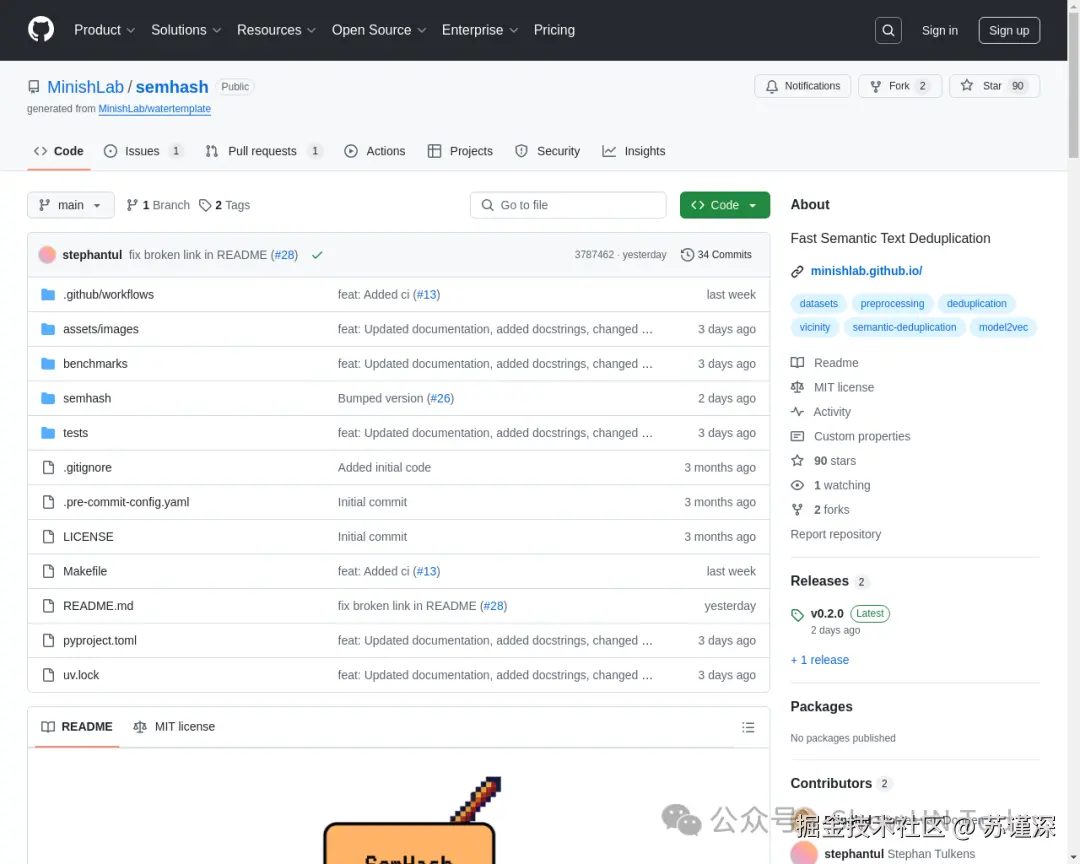
Task: Click the Sign up button
Action: tap(1009, 30)
